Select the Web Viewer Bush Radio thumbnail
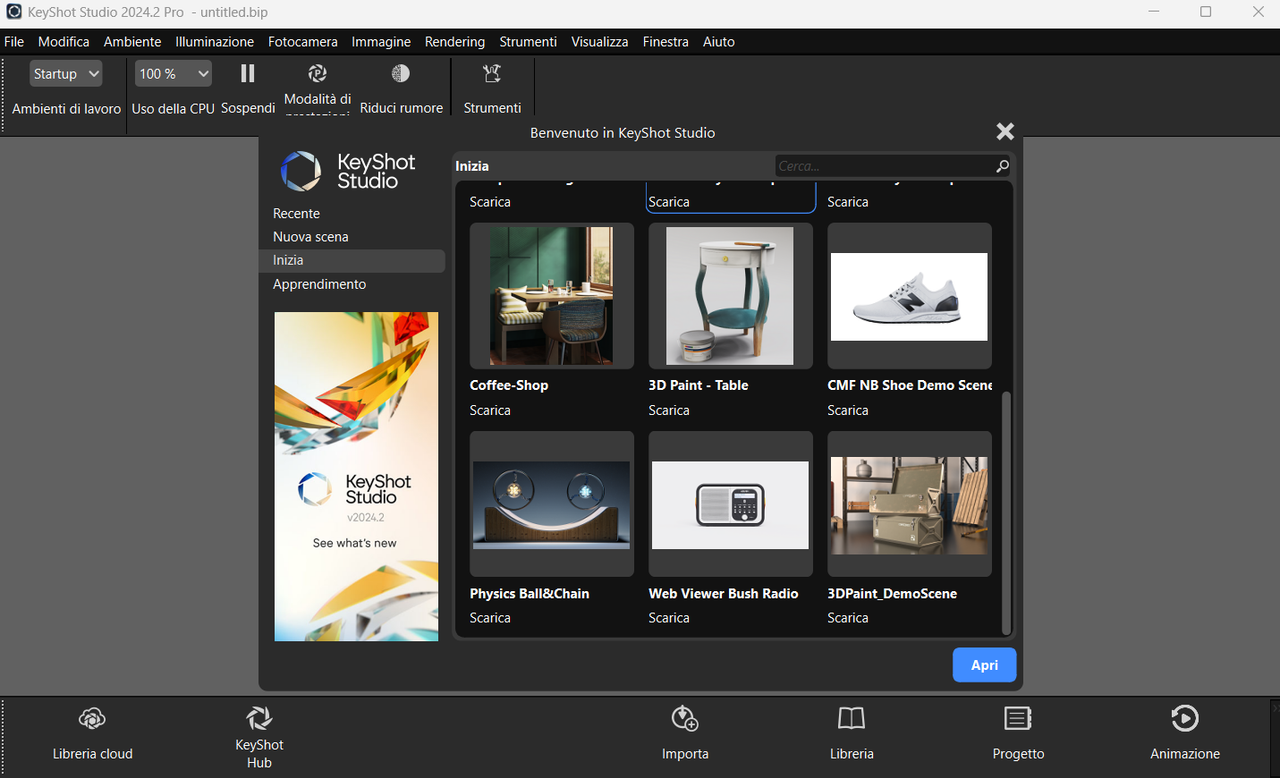The width and height of the screenshot is (1280, 778). pyautogui.click(x=730, y=504)
